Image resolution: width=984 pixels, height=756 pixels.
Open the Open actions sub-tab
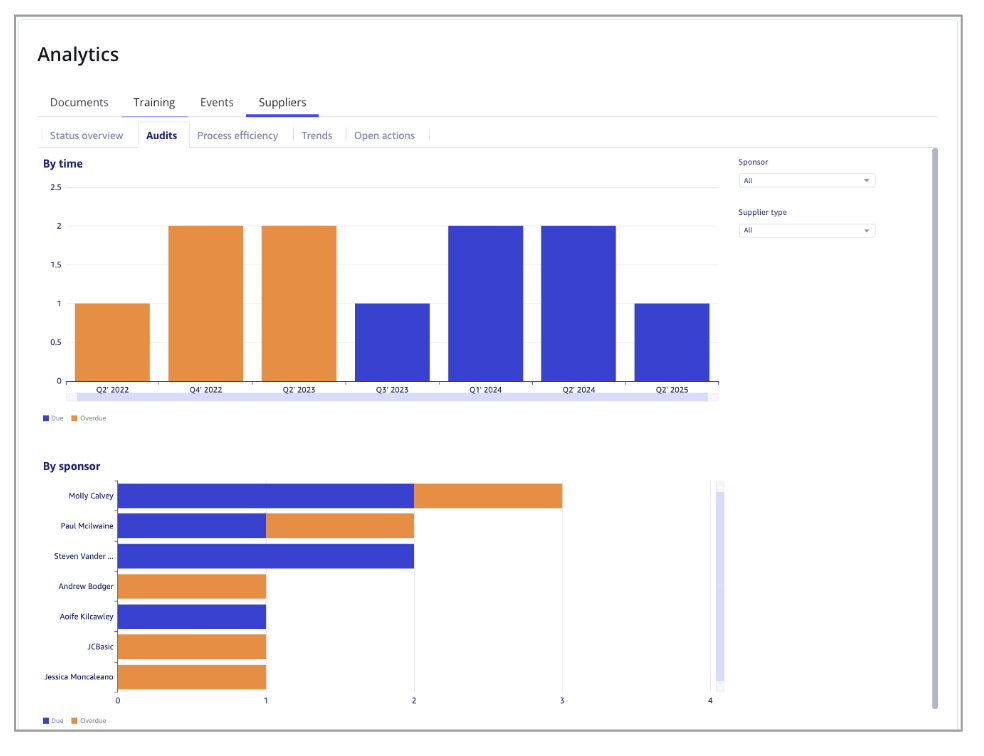[384, 136]
